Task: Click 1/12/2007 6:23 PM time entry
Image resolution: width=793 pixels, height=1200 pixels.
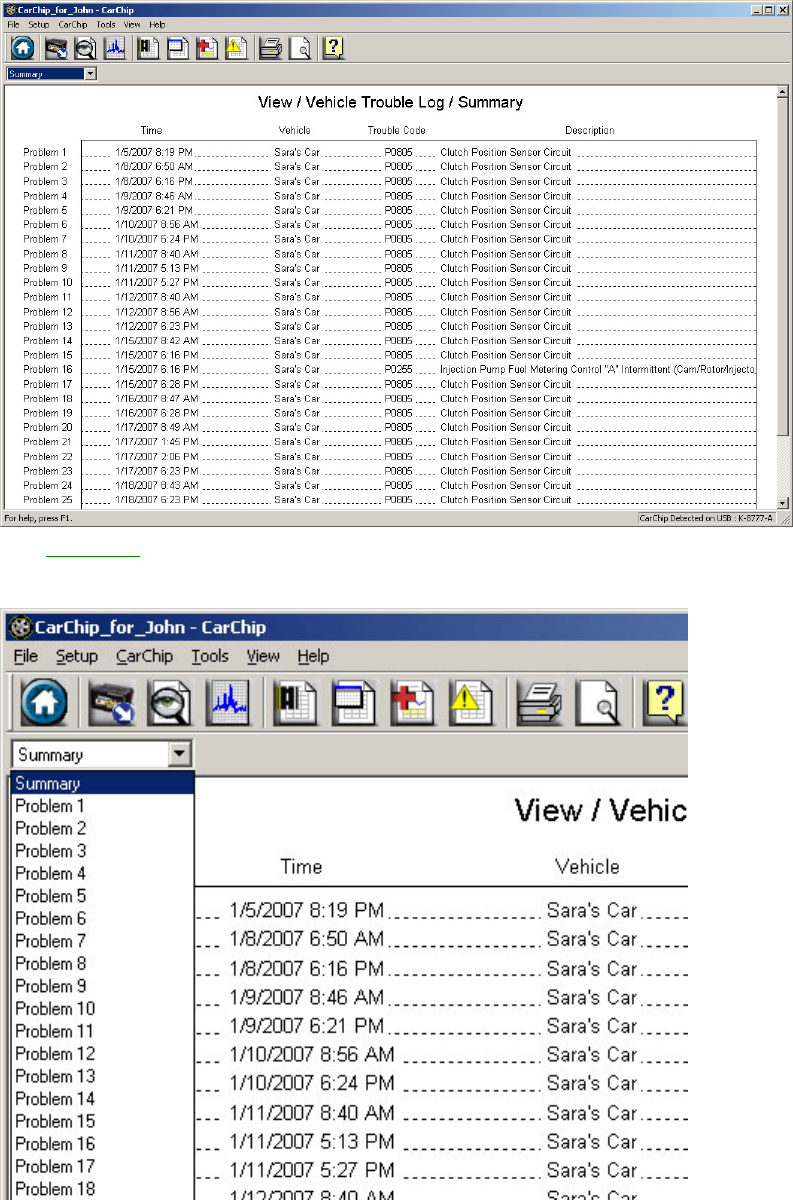Action: [x=157, y=326]
